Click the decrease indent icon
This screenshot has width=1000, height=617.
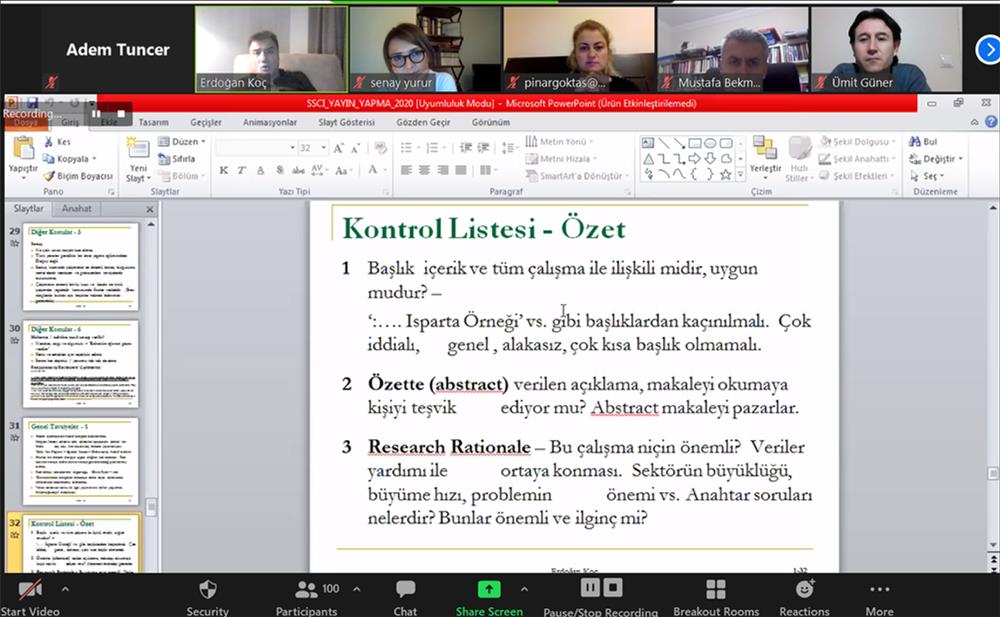(466, 148)
